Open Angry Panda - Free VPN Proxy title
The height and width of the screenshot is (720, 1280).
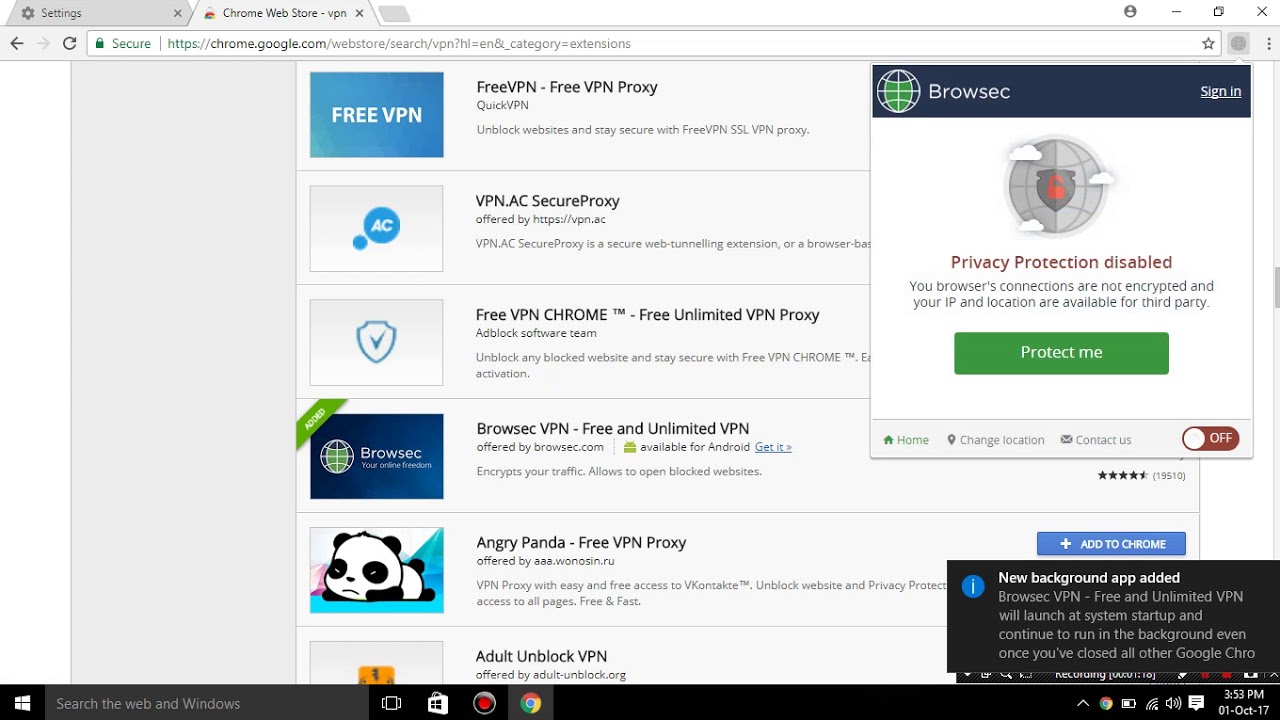(x=581, y=543)
